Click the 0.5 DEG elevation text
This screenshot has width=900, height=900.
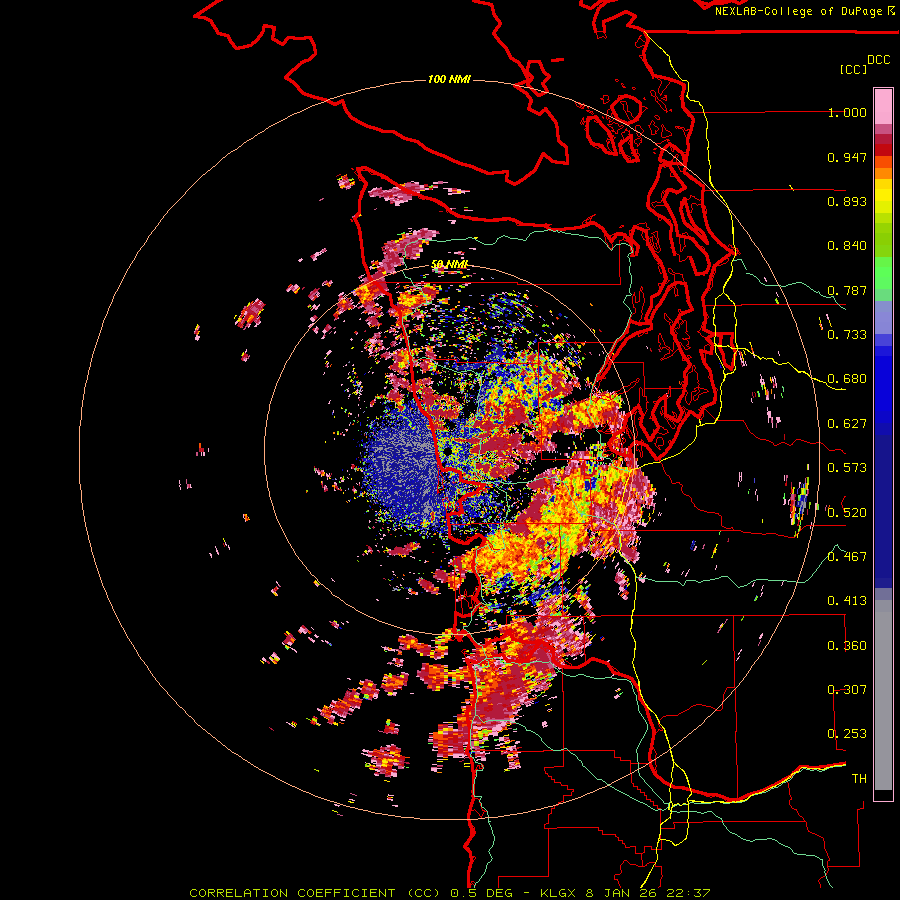point(481,893)
